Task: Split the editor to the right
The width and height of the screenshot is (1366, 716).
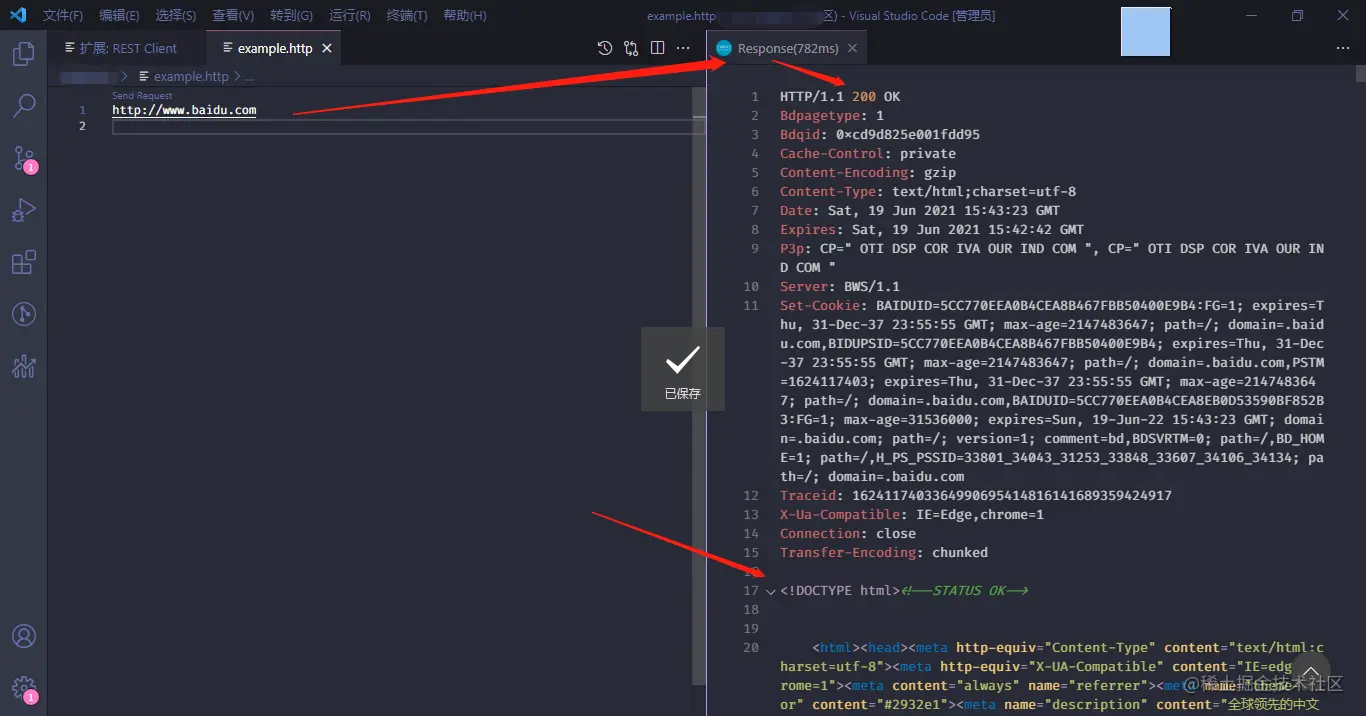Action: pos(657,48)
